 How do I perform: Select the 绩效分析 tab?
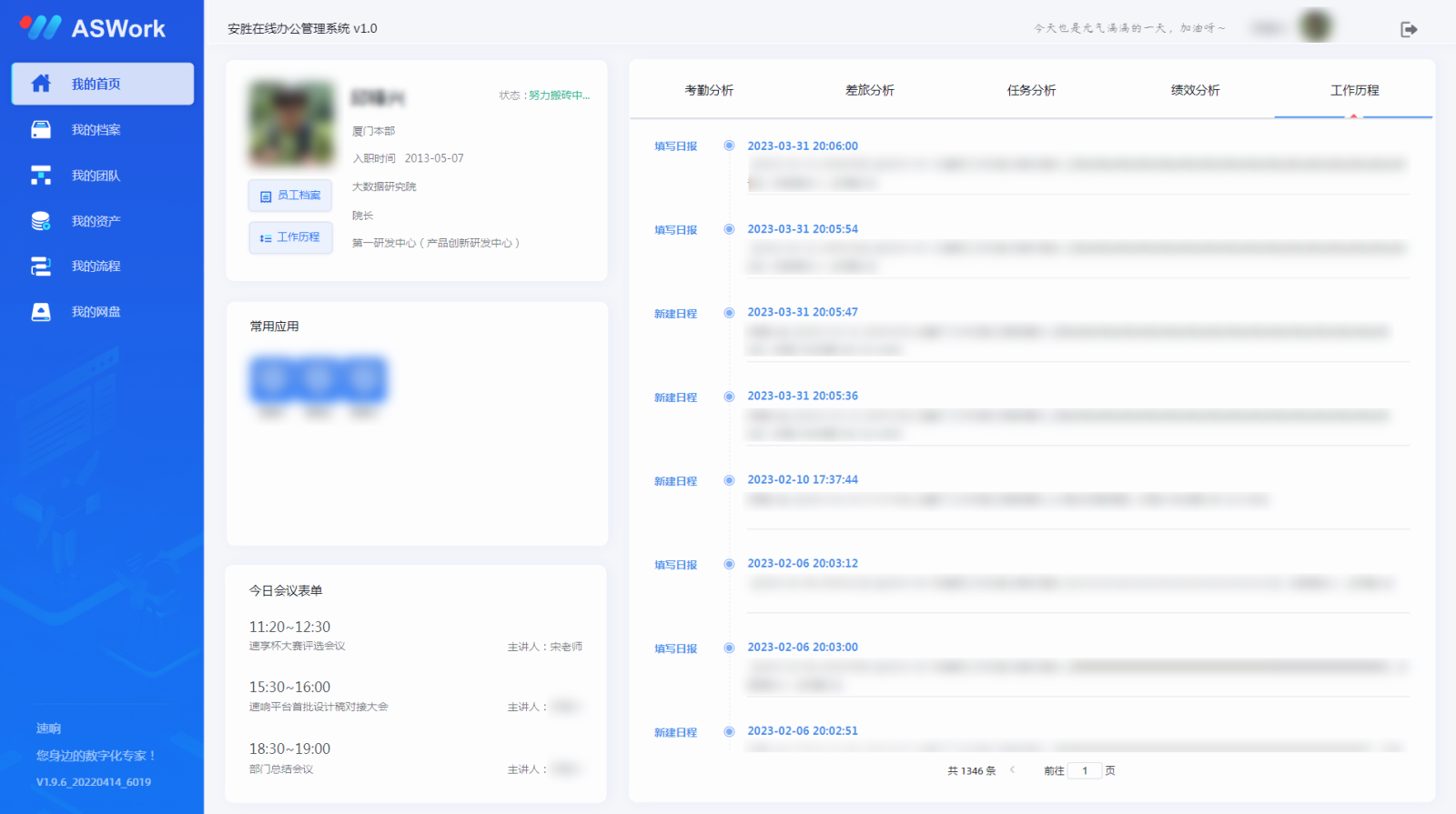click(x=1195, y=90)
